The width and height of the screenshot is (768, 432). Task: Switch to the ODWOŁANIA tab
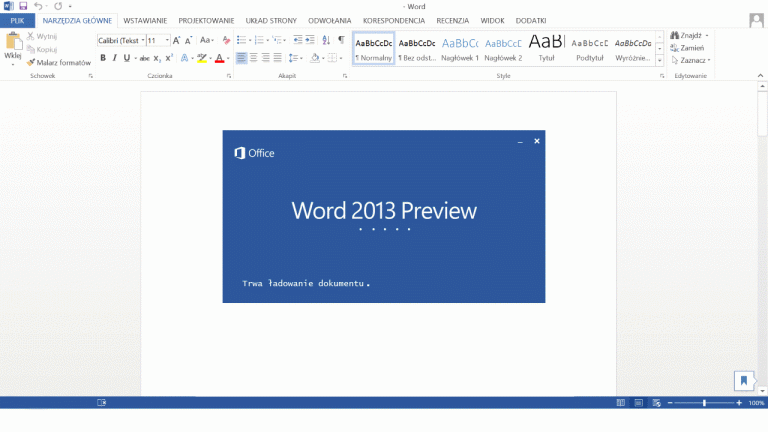330,21
